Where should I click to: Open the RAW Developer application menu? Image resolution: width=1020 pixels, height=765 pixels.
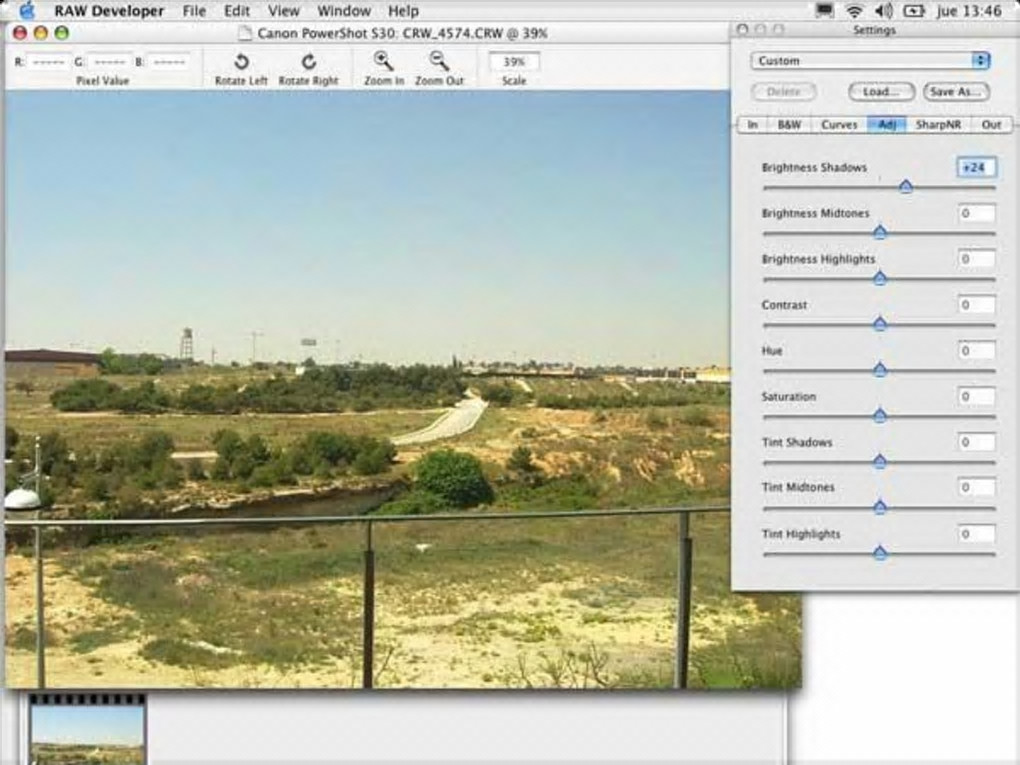(x=109, y=11)
